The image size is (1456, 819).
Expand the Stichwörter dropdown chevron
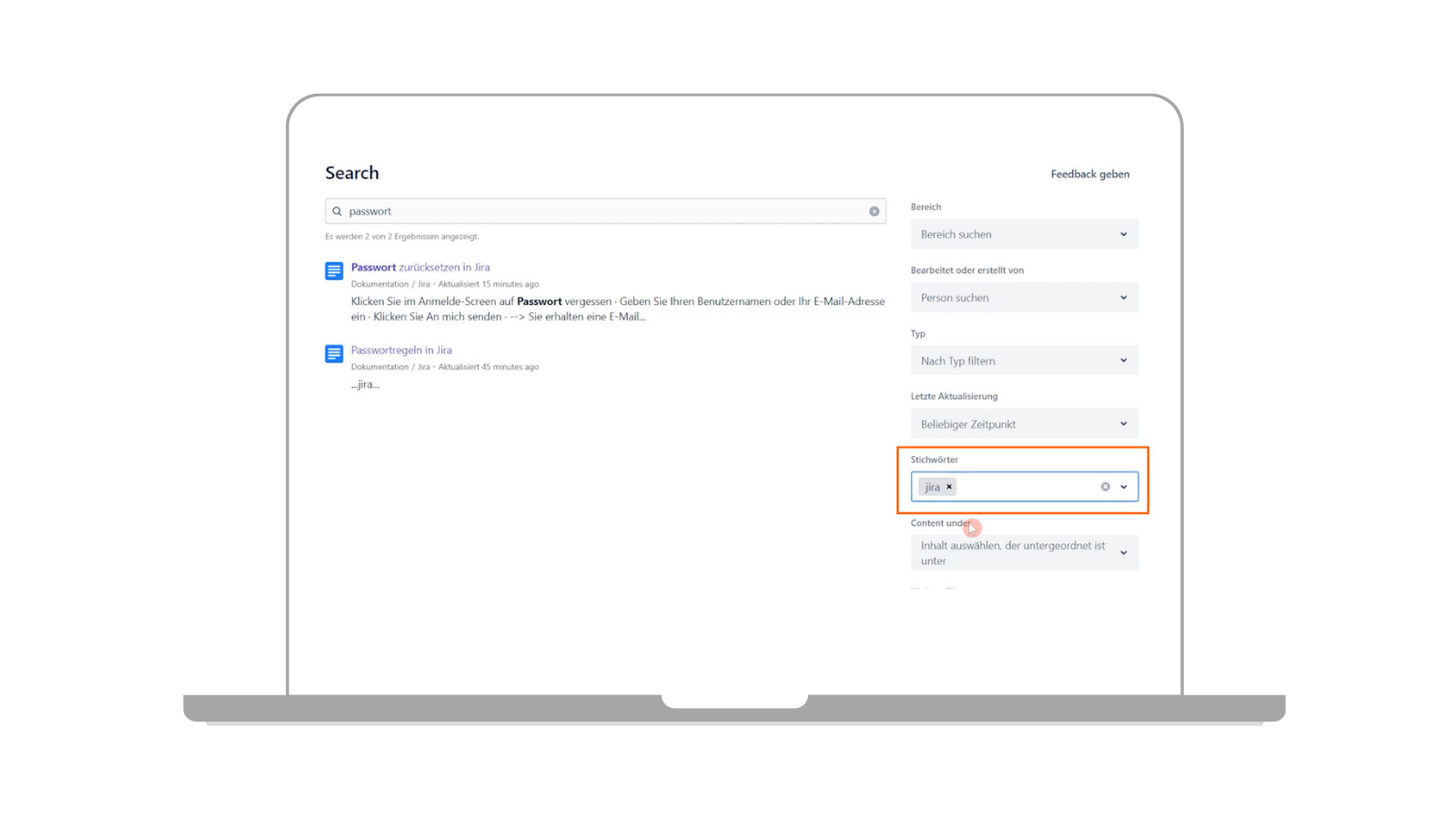click(1124, 487)
